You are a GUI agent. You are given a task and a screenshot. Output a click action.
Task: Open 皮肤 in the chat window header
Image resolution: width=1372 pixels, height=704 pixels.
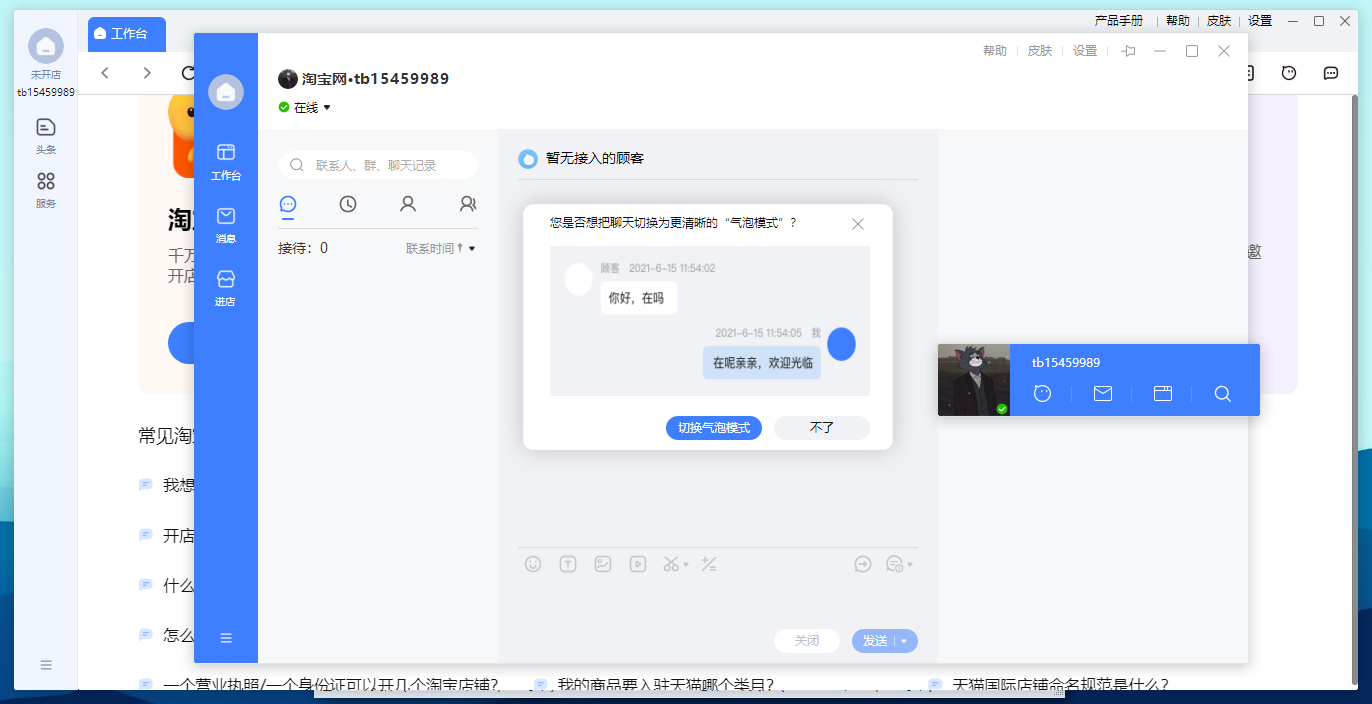pyautogui.click(x=1040, y=51)
